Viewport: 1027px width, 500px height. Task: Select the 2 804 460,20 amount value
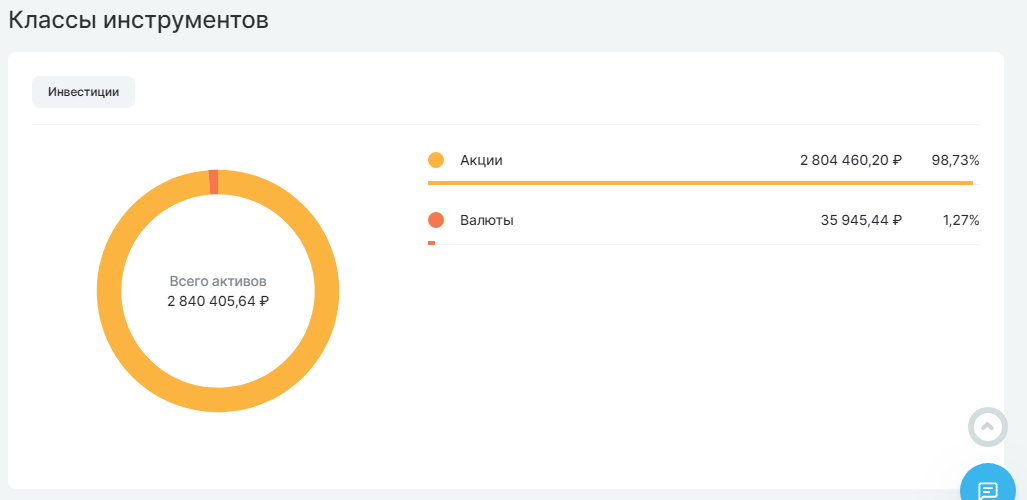click(x=844, y=160)
